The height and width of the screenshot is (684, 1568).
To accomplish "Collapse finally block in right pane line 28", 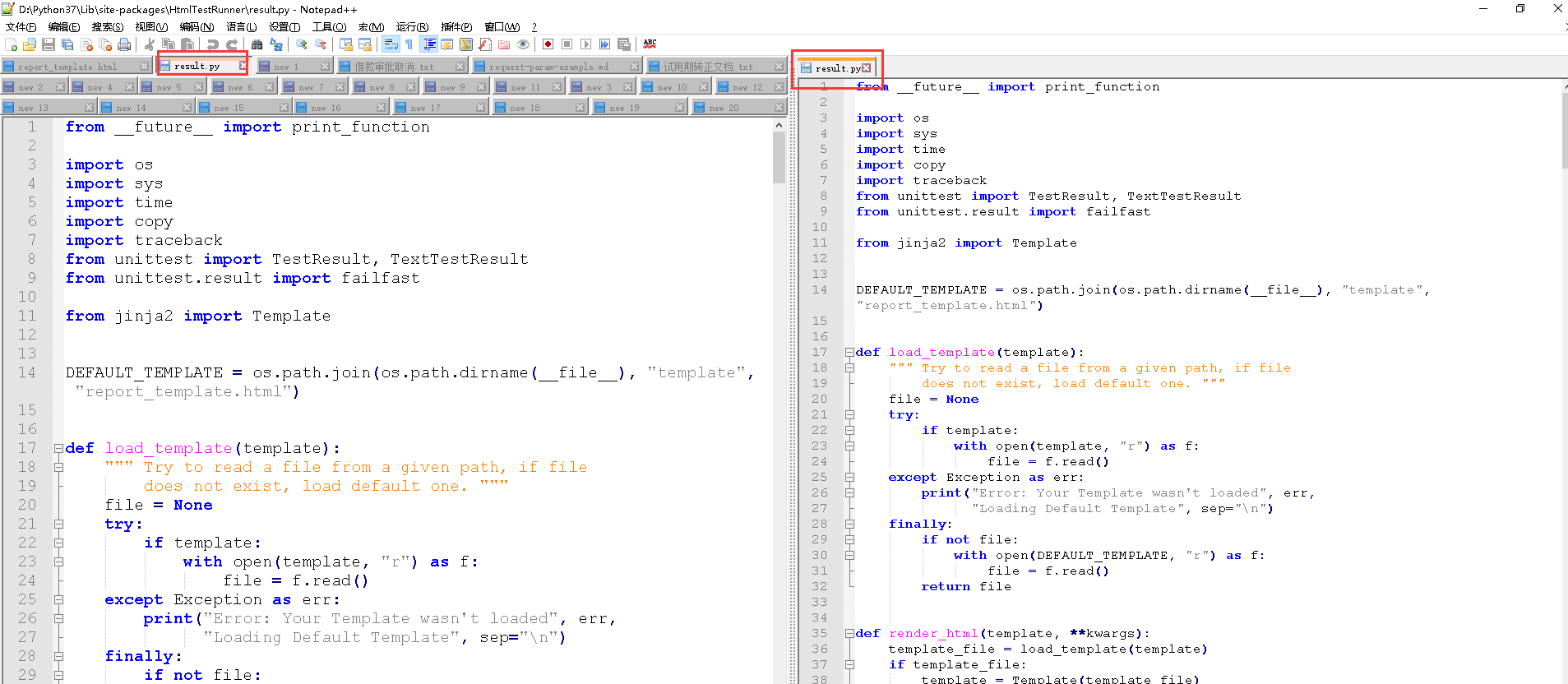I will pos(849,525).
